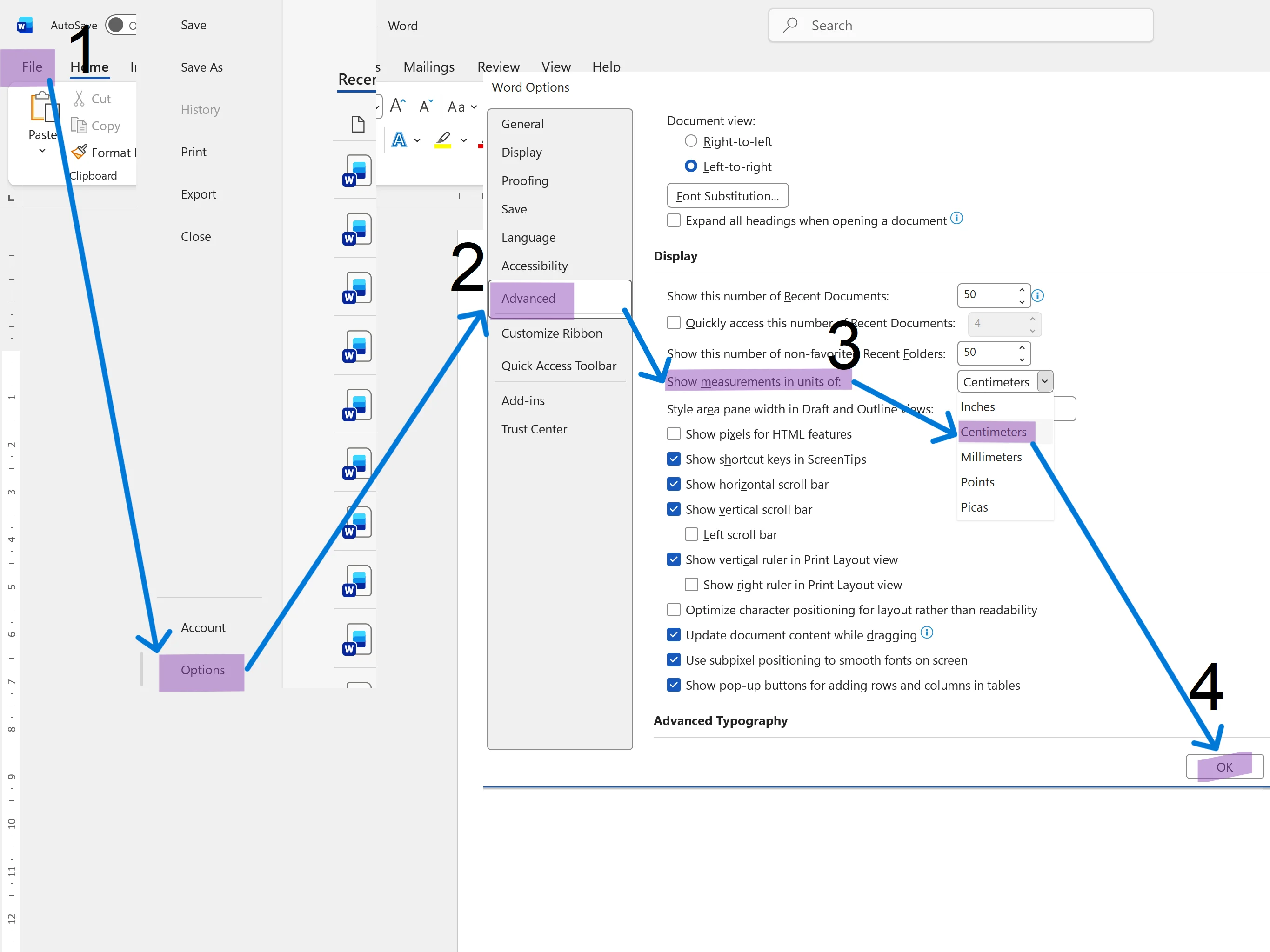Select Options in the File menu
1270x952 pixels.
point(203,670)
